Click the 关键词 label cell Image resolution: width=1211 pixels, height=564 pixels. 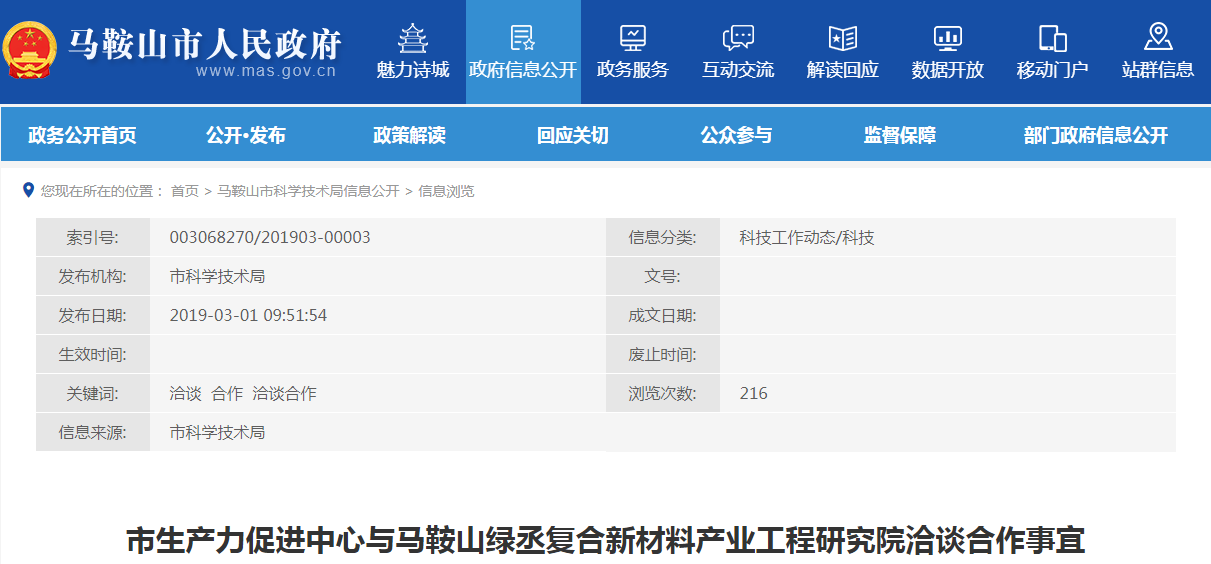[x=93, y=394]
